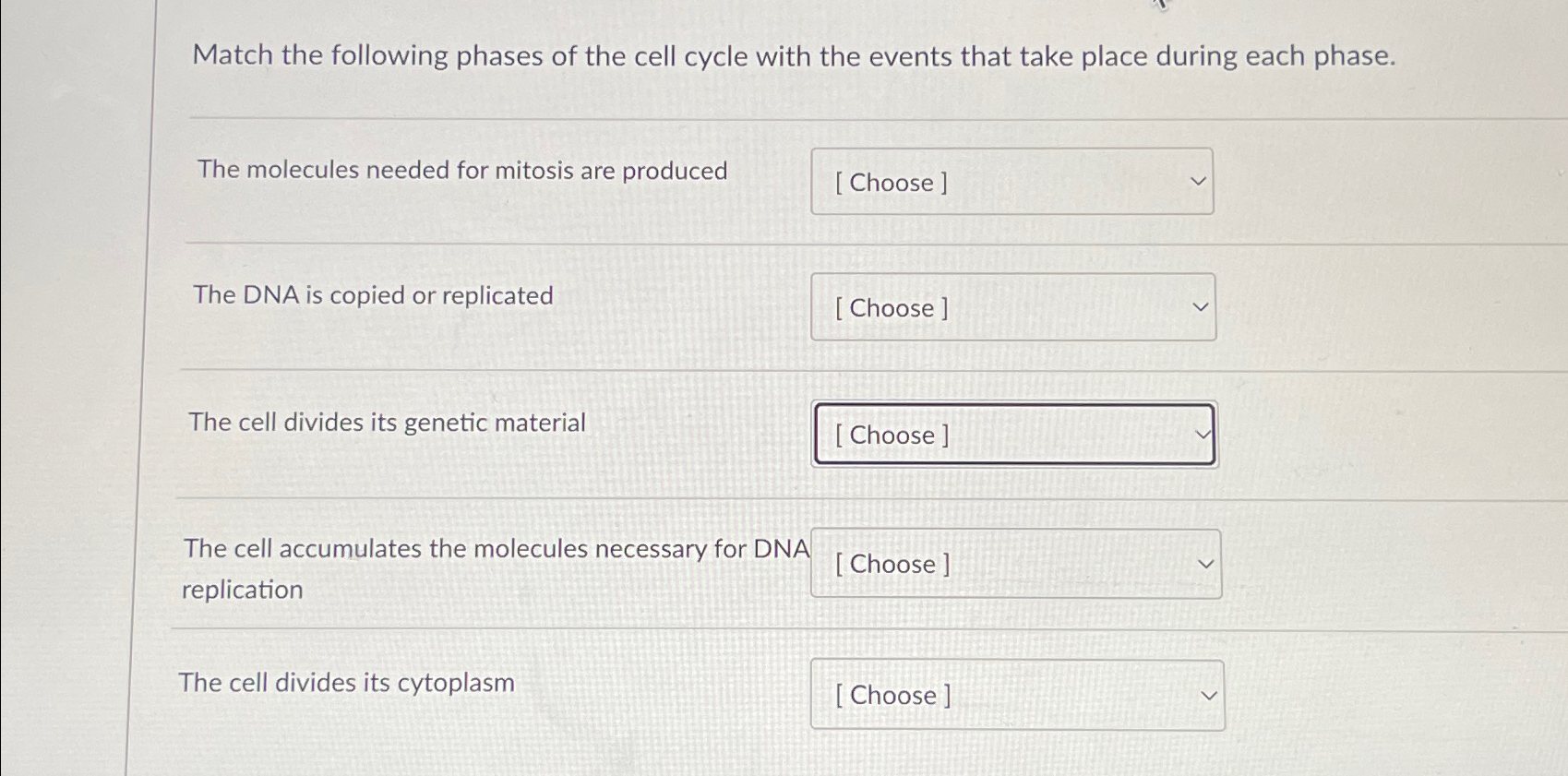Click the text 'The DNA is copied or replicated'
Screen dimensions: 1568x776
tap(374, 295)
